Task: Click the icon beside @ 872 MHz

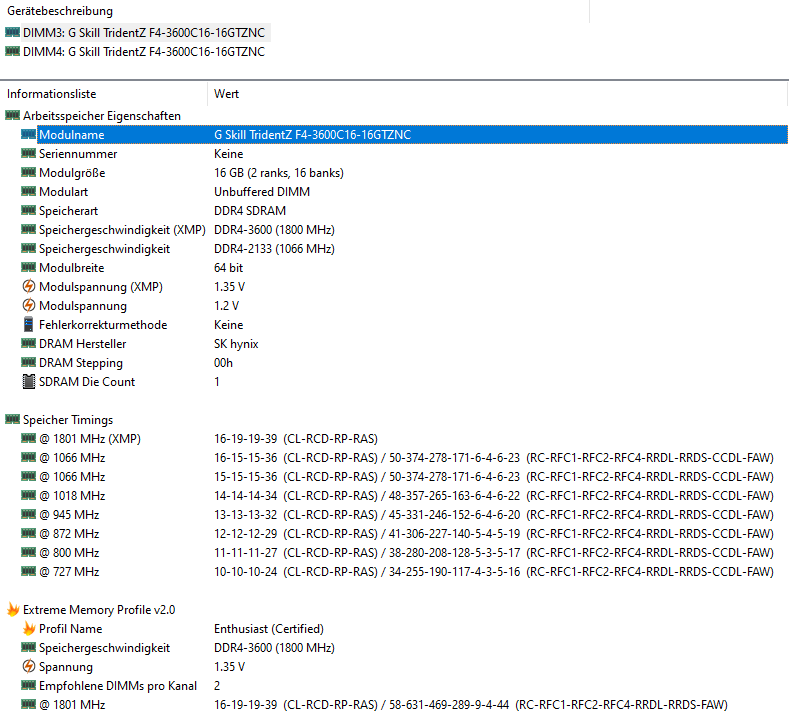Action: pyautogui.click(x=29, y=533)
